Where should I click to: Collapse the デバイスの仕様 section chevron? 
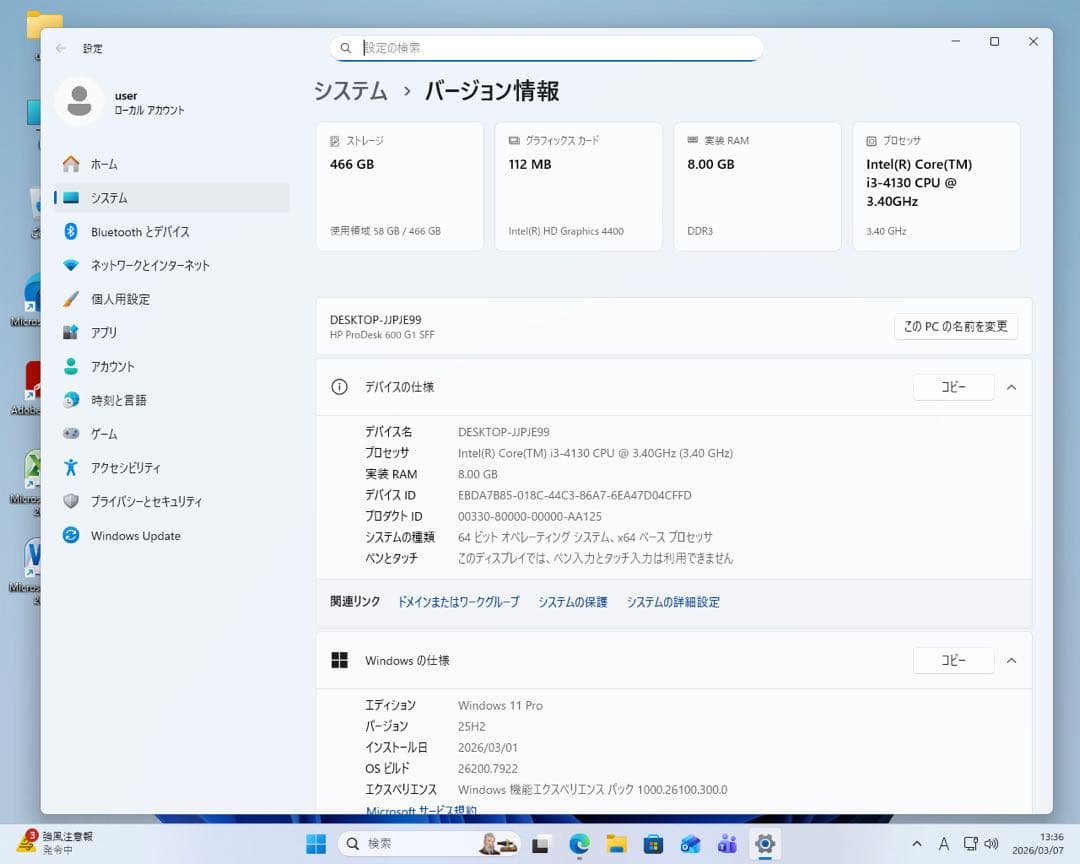tap(1011, 387)
